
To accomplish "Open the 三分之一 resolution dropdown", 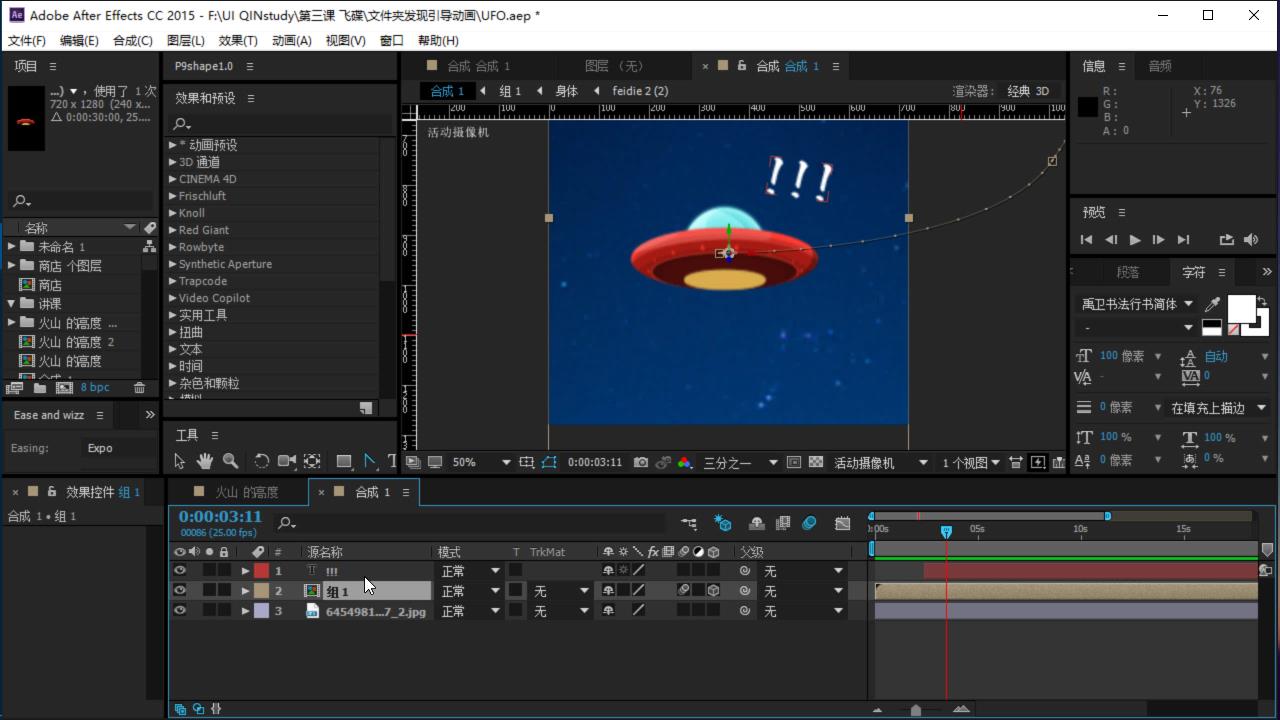I will coord(740,463).
